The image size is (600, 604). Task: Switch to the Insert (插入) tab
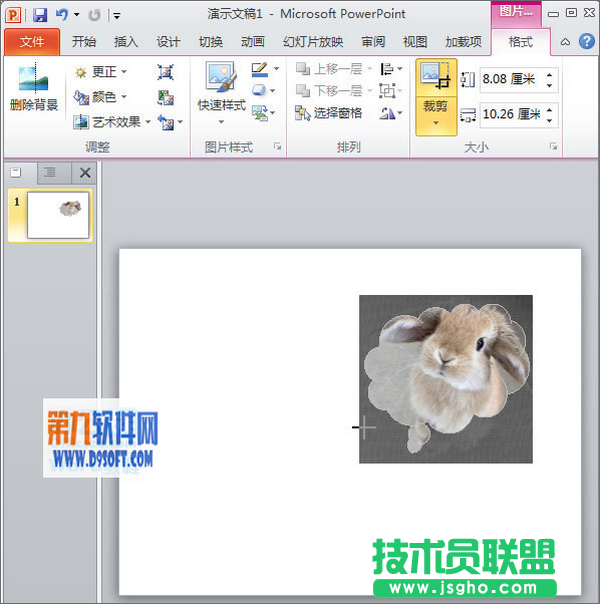126,42
